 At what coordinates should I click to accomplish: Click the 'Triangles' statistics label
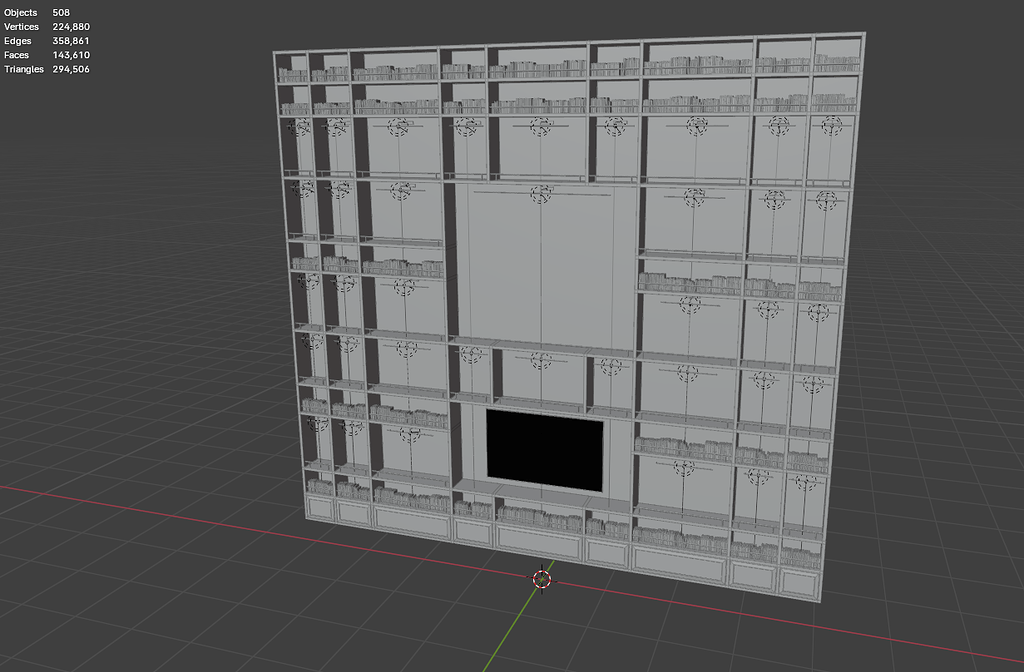(x=24, y=69)
